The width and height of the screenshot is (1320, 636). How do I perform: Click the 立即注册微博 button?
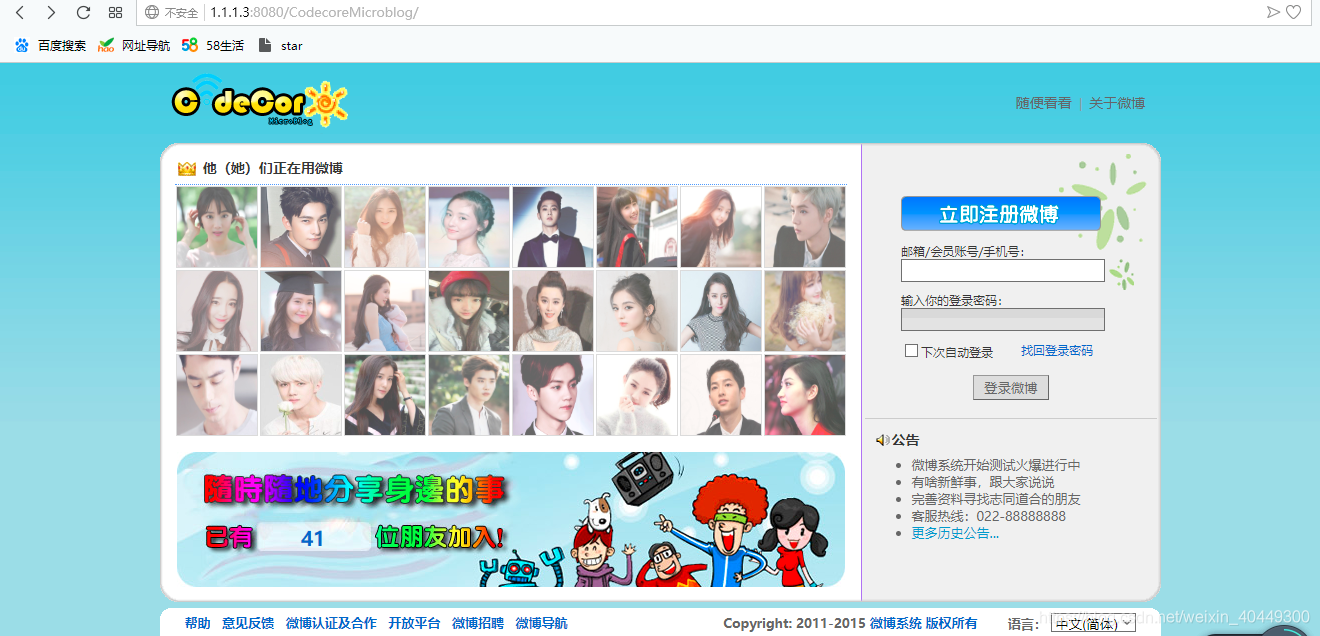point(1000,214)
